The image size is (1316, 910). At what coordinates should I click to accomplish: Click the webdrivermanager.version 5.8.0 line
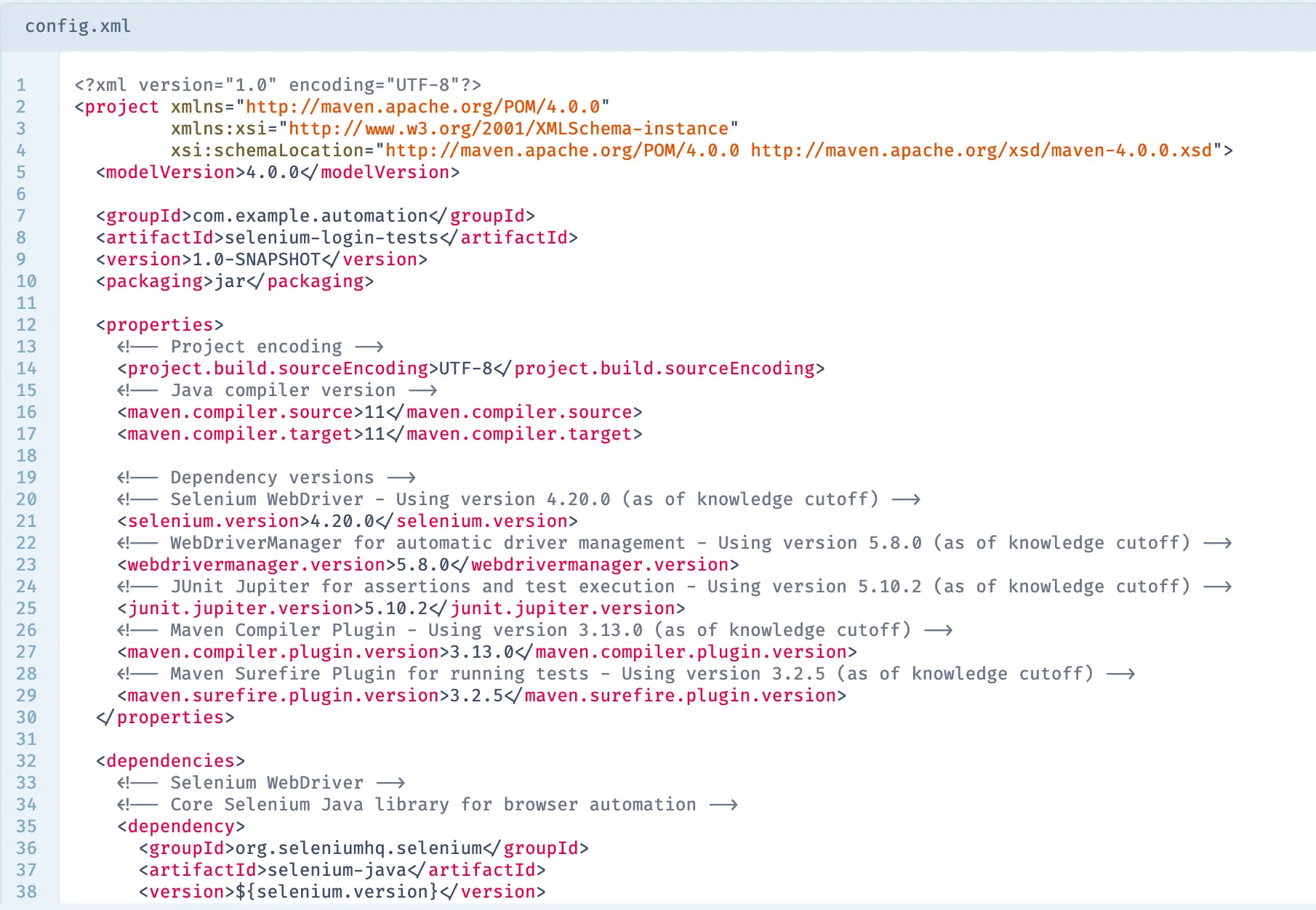[x=428, y=565]
